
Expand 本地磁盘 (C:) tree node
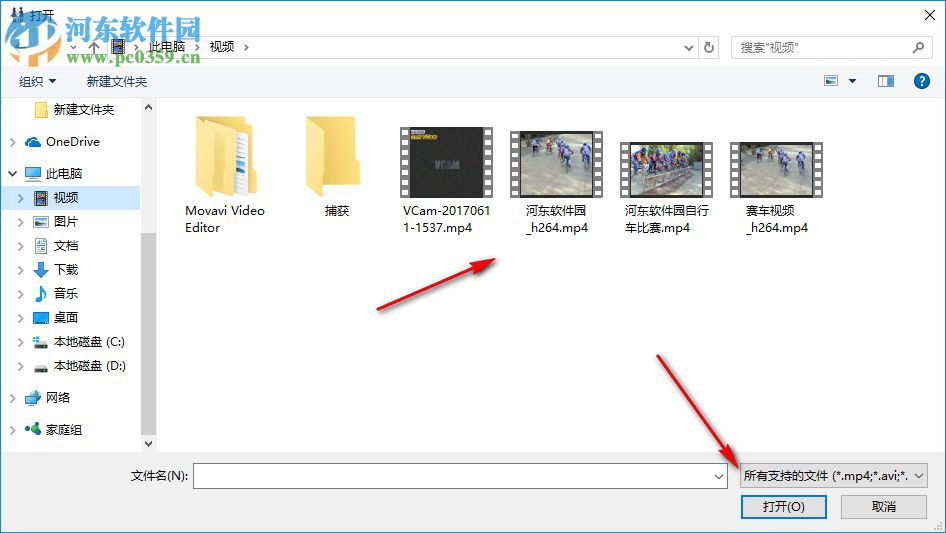[21, 342]
